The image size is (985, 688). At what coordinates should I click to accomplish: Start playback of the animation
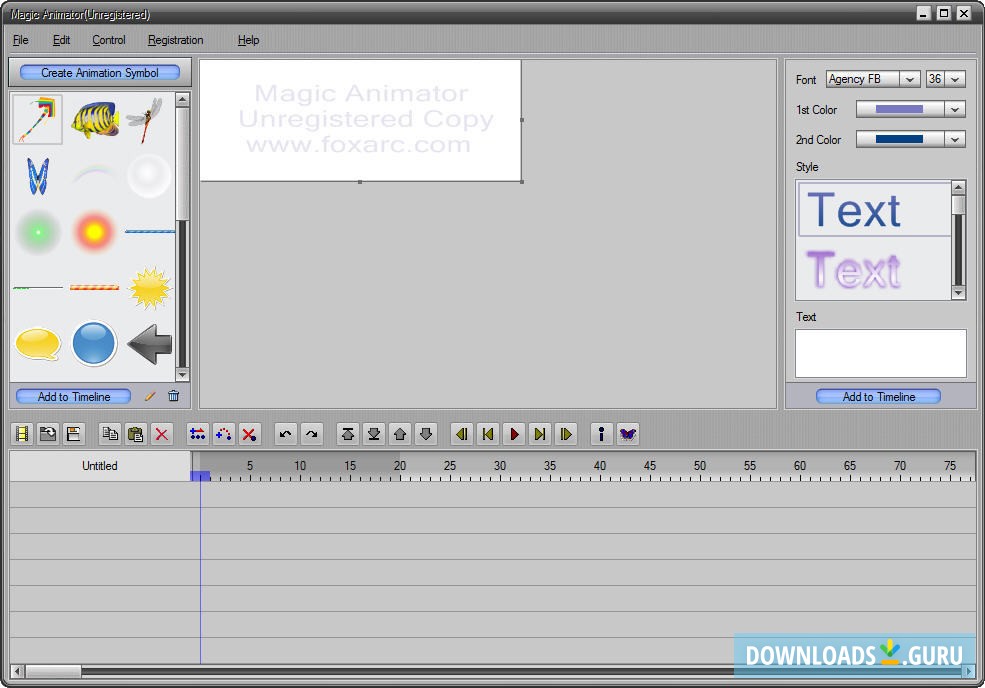(x=513, y=434)
